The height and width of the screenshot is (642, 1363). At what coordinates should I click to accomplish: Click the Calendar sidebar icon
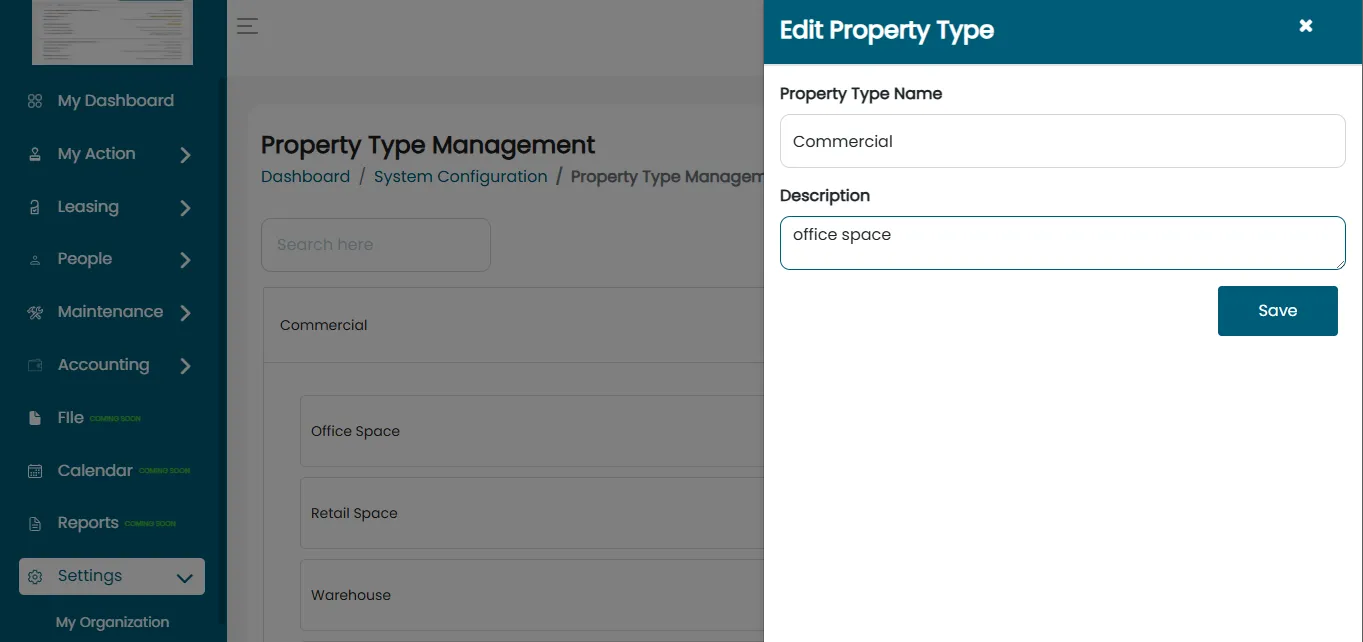click(35, 471)
